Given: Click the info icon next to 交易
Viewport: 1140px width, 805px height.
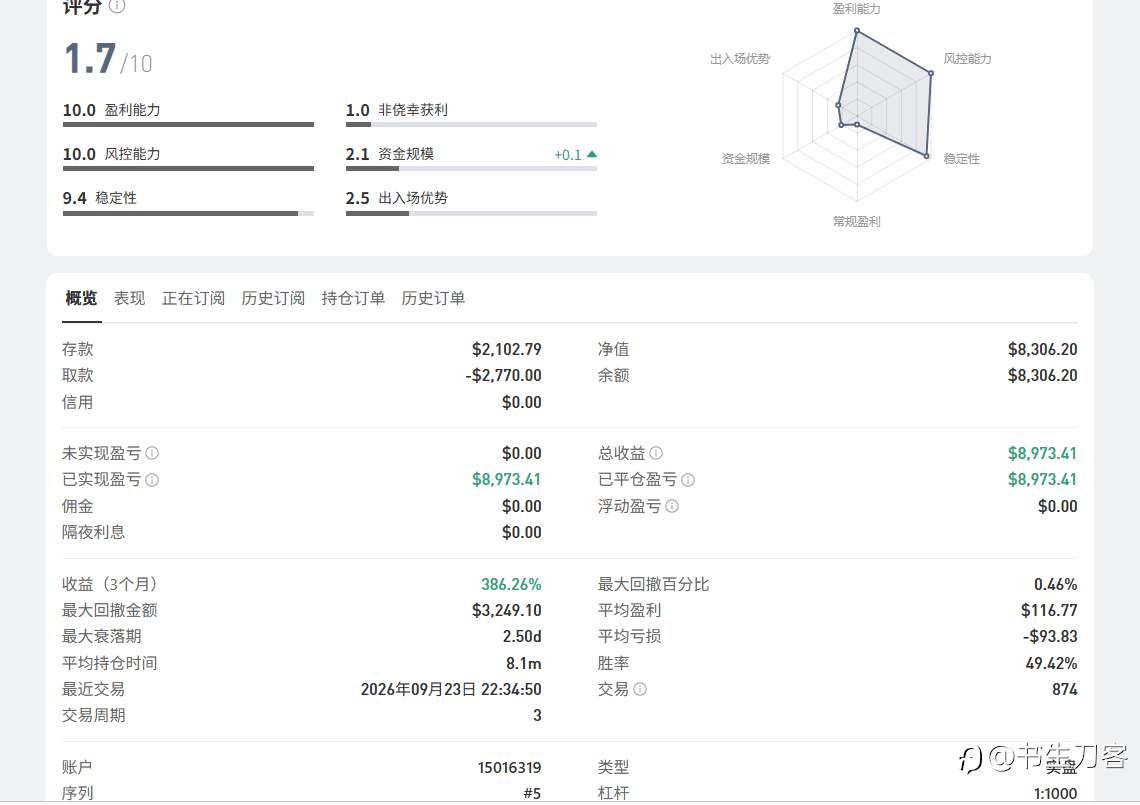Looking at the screenshot, I should point(640,689).
